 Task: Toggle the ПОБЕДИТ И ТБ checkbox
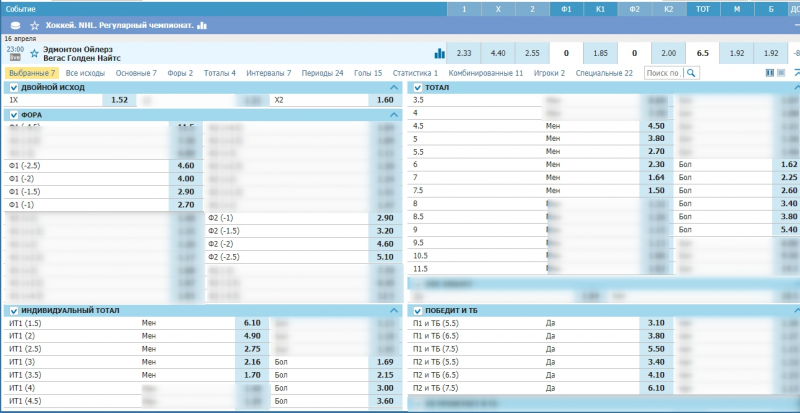point(418,311)
